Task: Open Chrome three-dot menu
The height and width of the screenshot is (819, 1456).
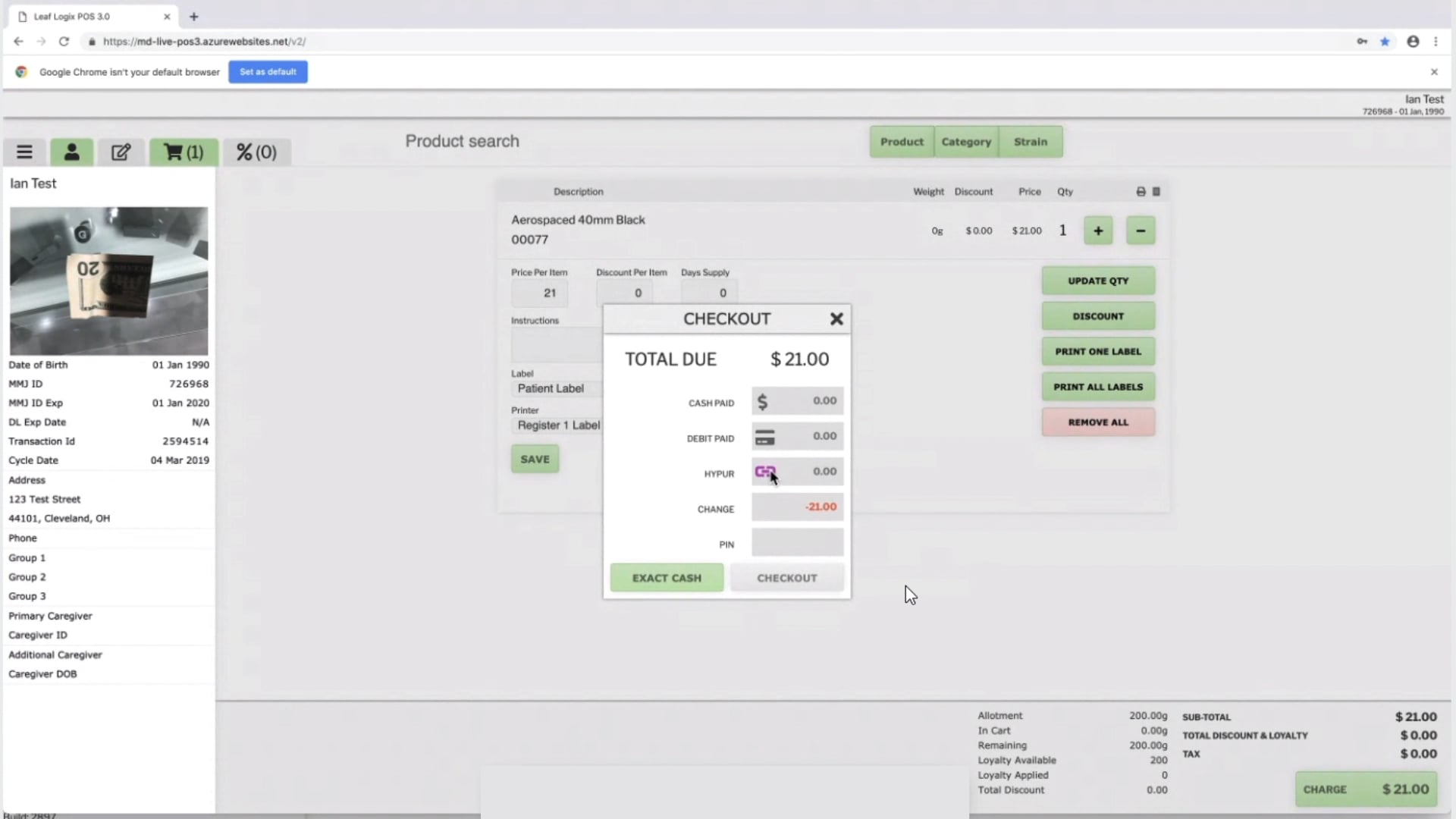Action: click(1436, 42)
